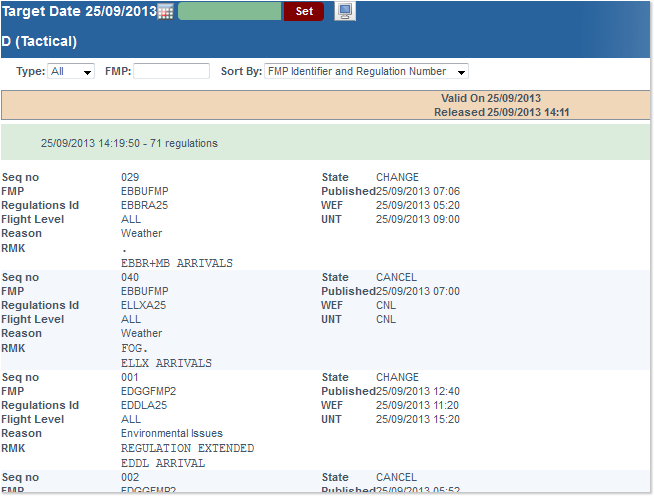
Task: Select regulation Id ELLXA25
Action: click(x=144, y=305)
